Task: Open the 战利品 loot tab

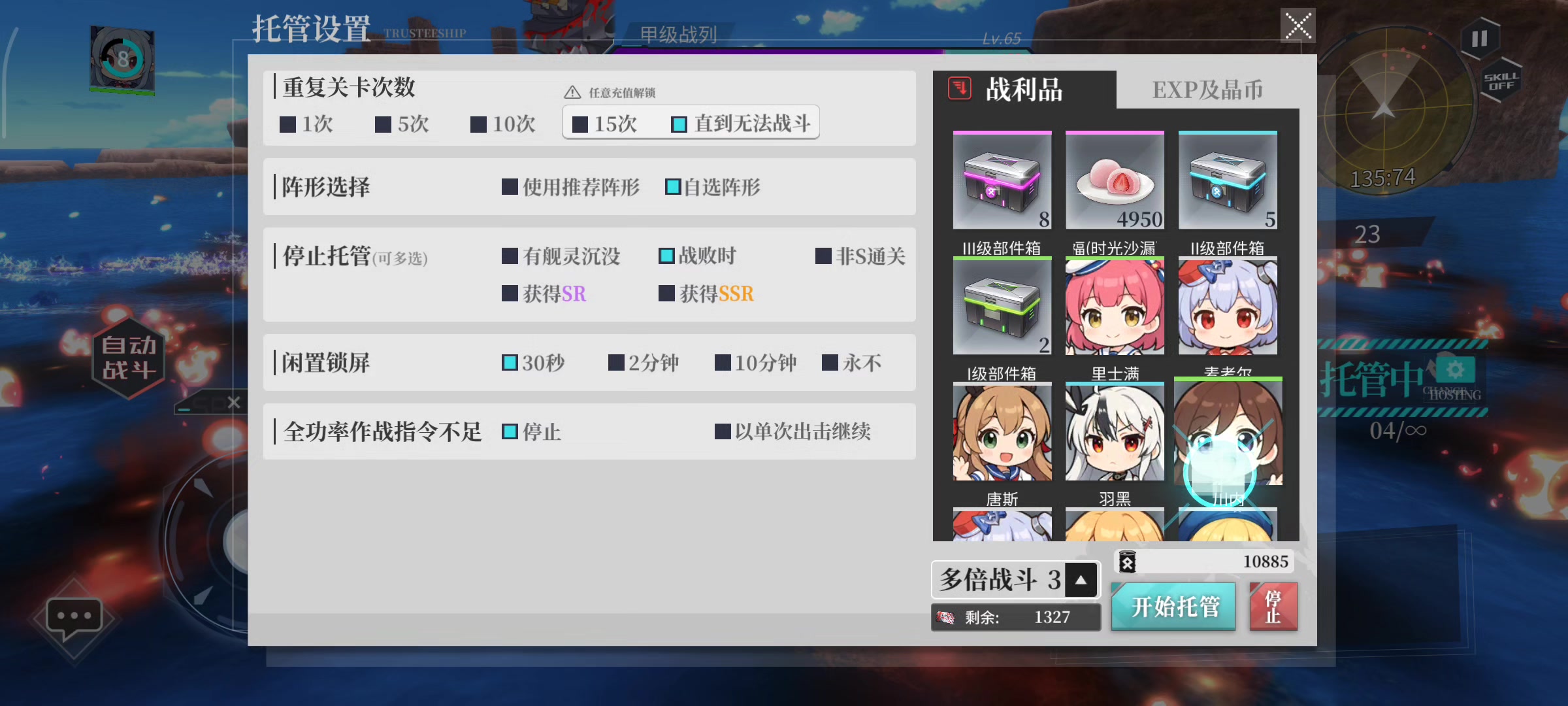Action: [1024, 90]
